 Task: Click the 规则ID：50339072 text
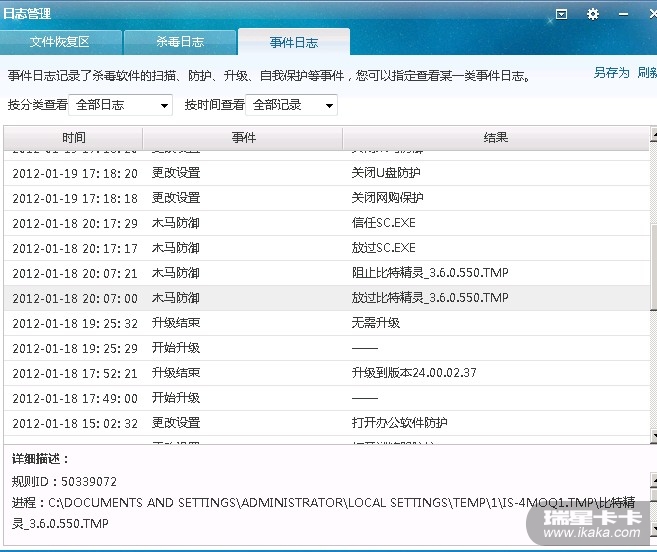64,482
